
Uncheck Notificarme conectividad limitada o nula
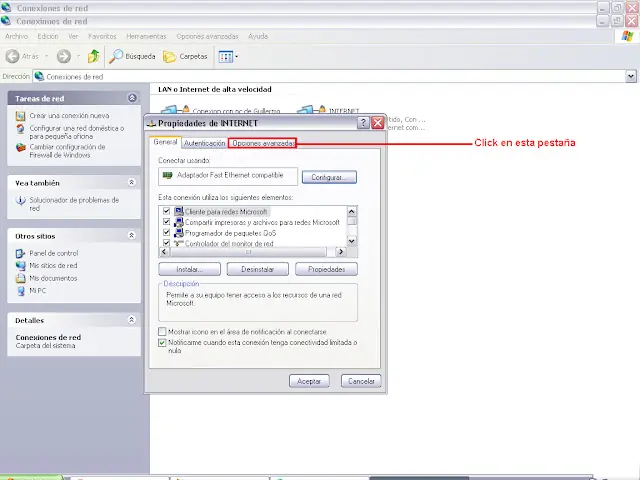(x=162, y=342)
